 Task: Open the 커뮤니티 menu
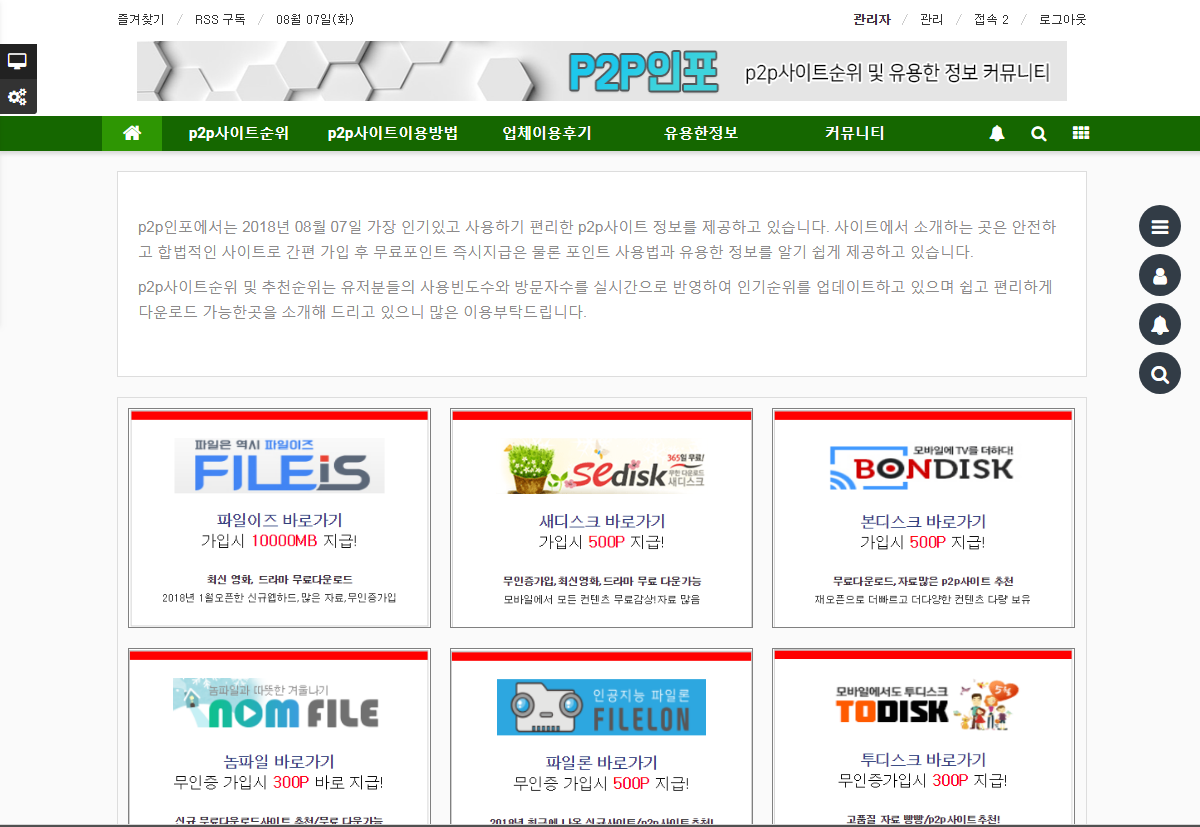(x=854, y=134)
